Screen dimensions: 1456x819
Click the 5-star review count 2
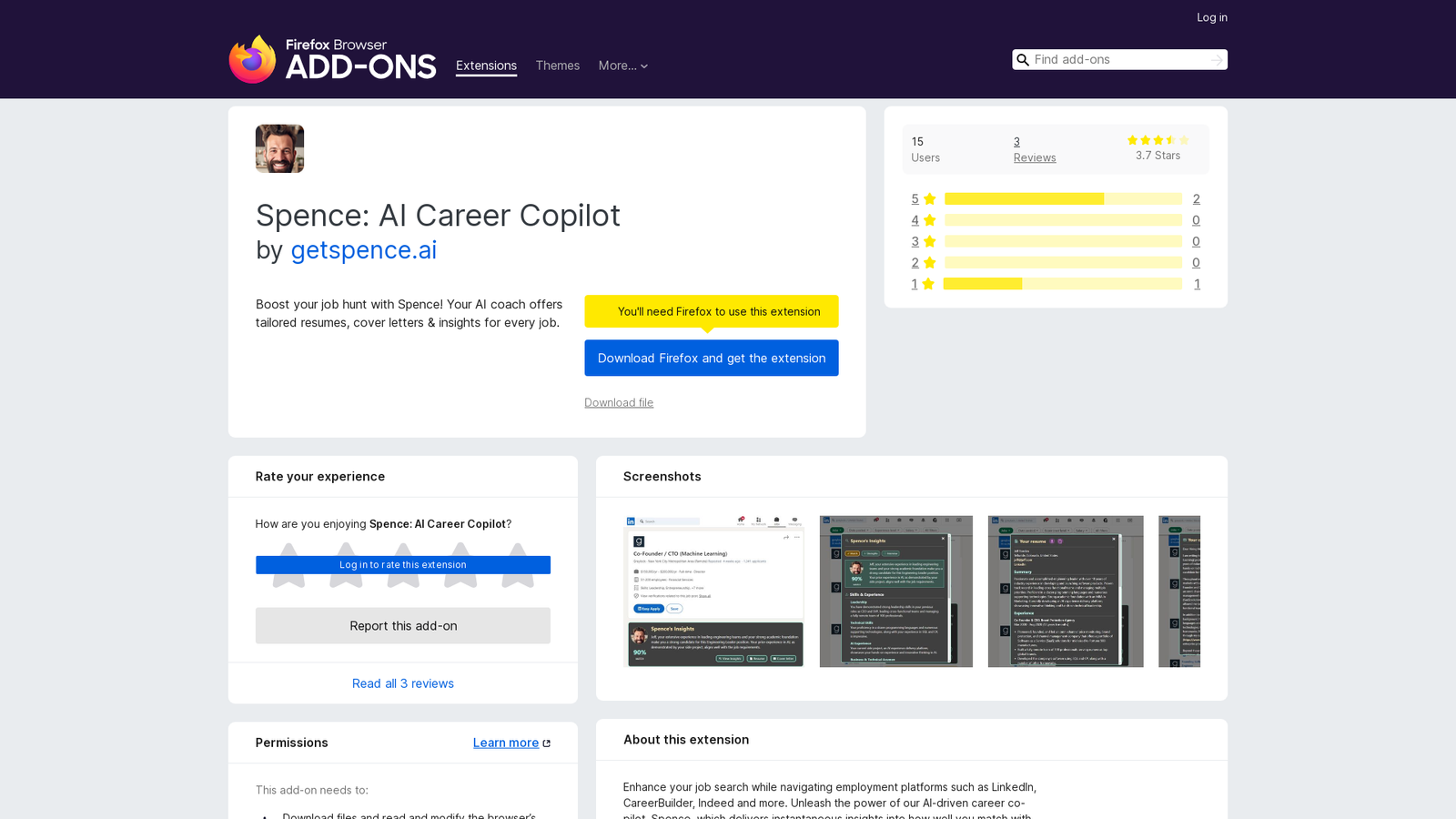pos(1197,199)
